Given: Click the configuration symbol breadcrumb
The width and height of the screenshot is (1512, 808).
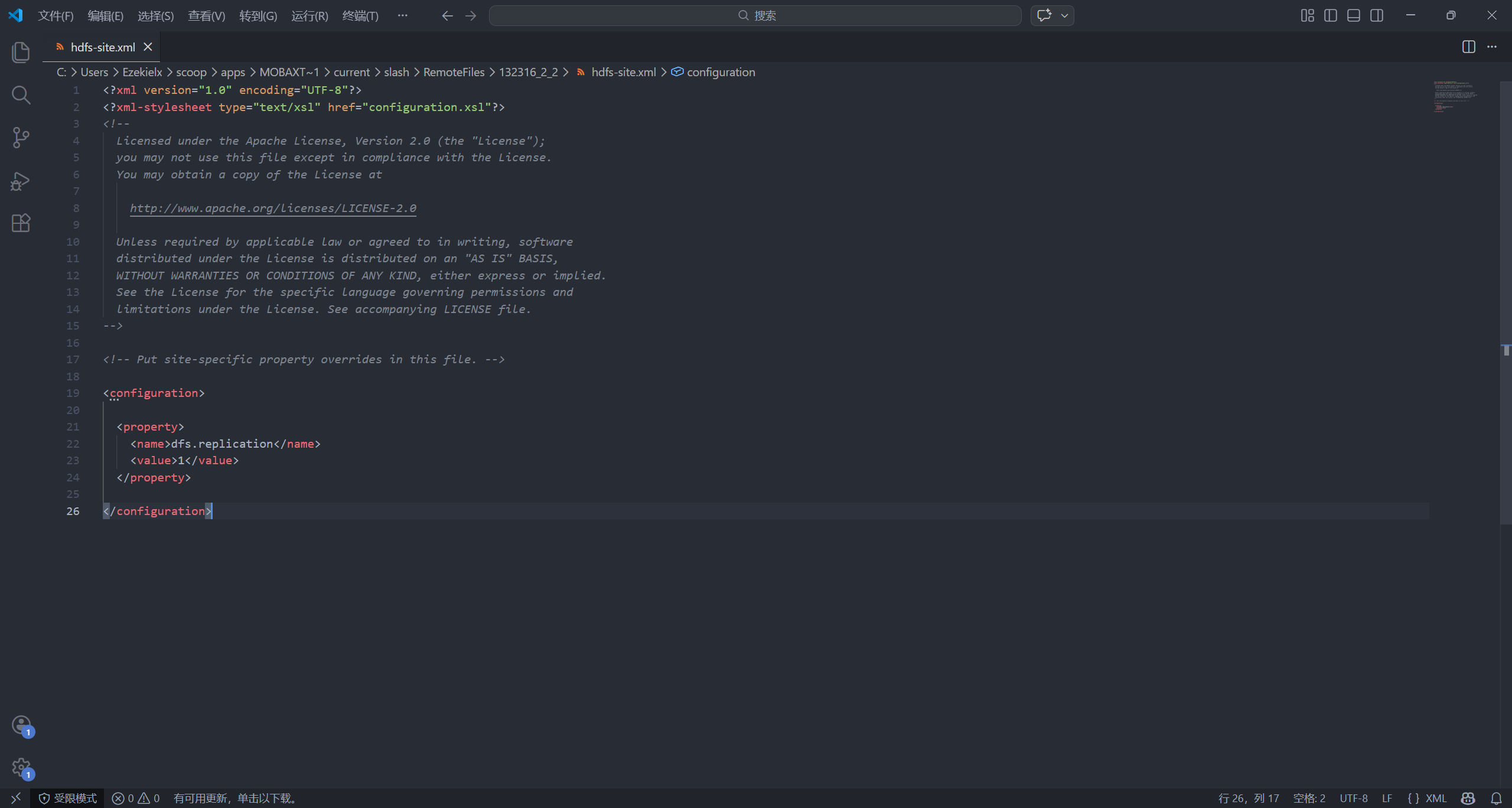Looking at the screenshot, I should click(x=713, y=72).
